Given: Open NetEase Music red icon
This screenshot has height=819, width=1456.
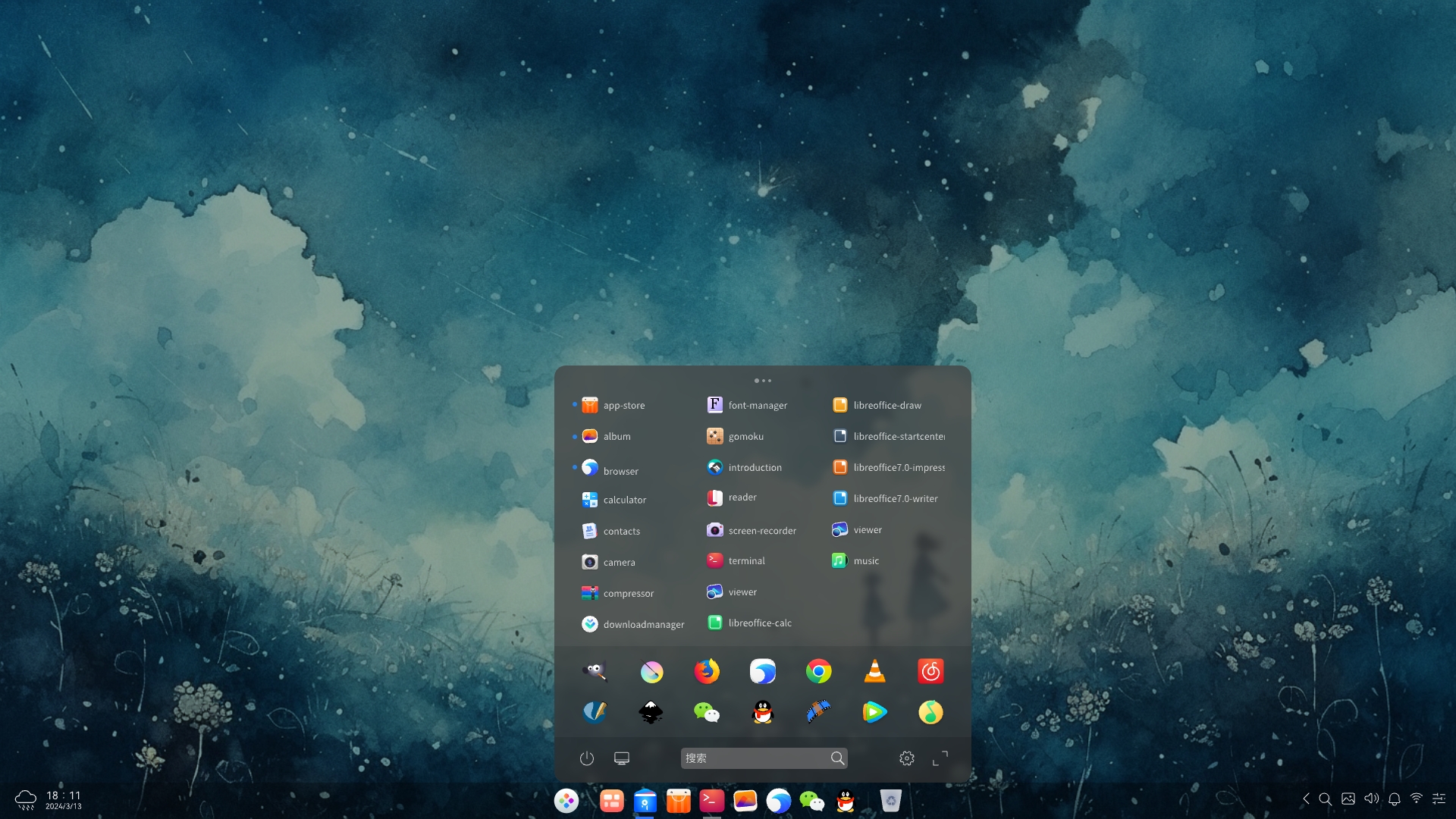Looking at the screenshot, I should tap(930, 671).
